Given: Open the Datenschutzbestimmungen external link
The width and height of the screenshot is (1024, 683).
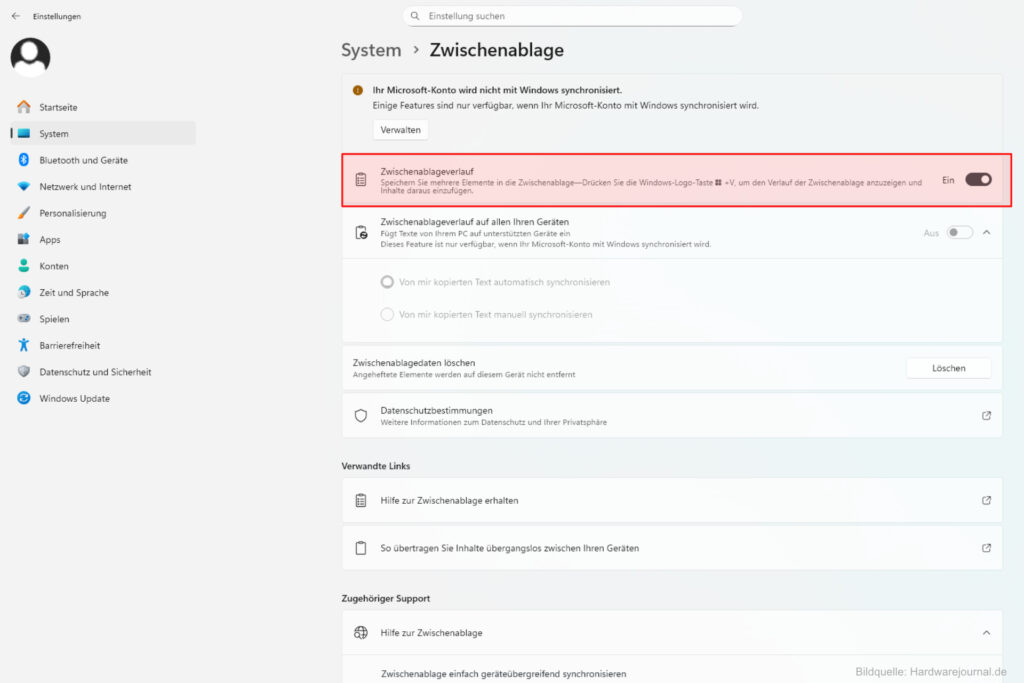Looking at the screenshot, I should coord(986,415).
